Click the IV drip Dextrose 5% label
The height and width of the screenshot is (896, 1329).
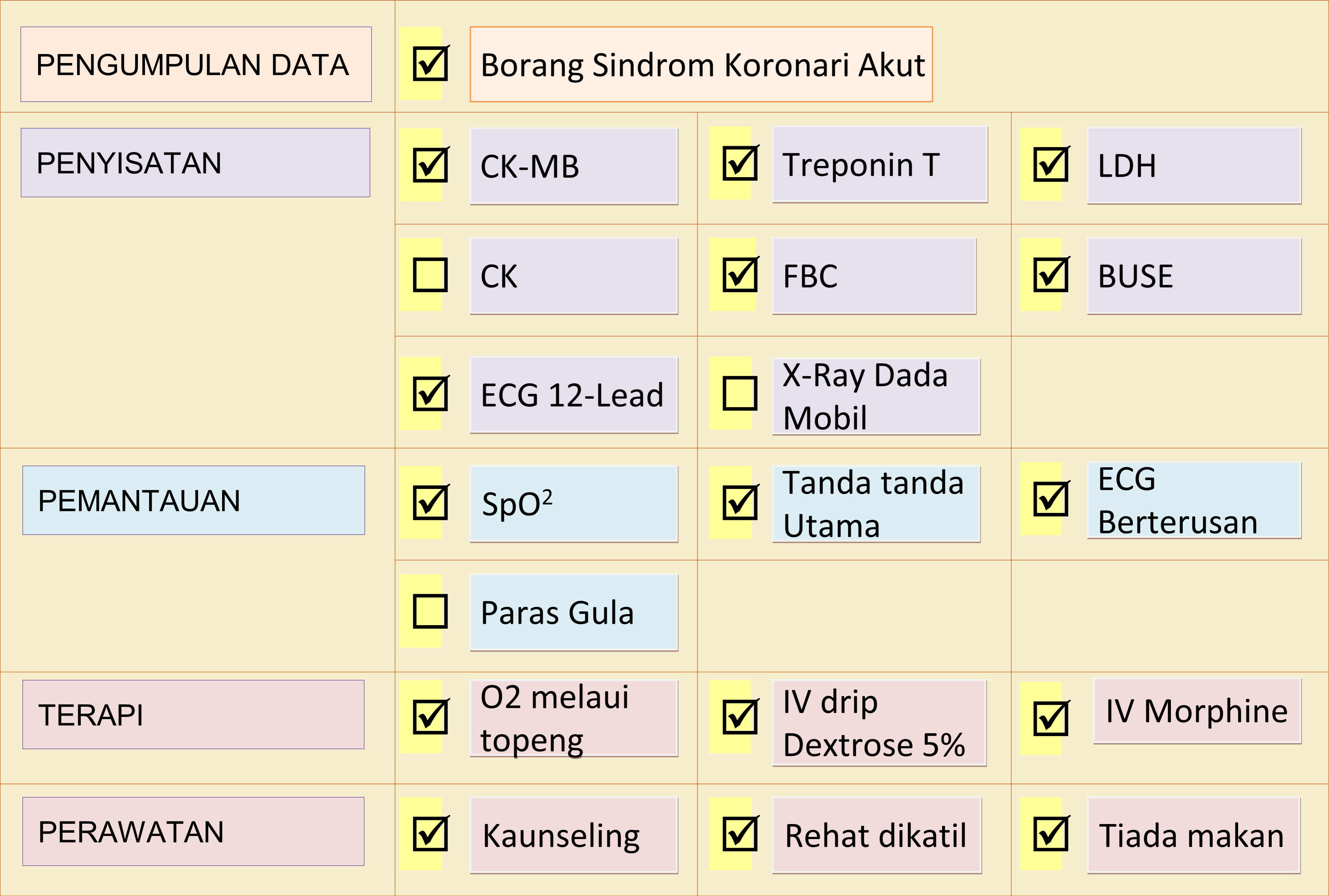pos(879,723)
